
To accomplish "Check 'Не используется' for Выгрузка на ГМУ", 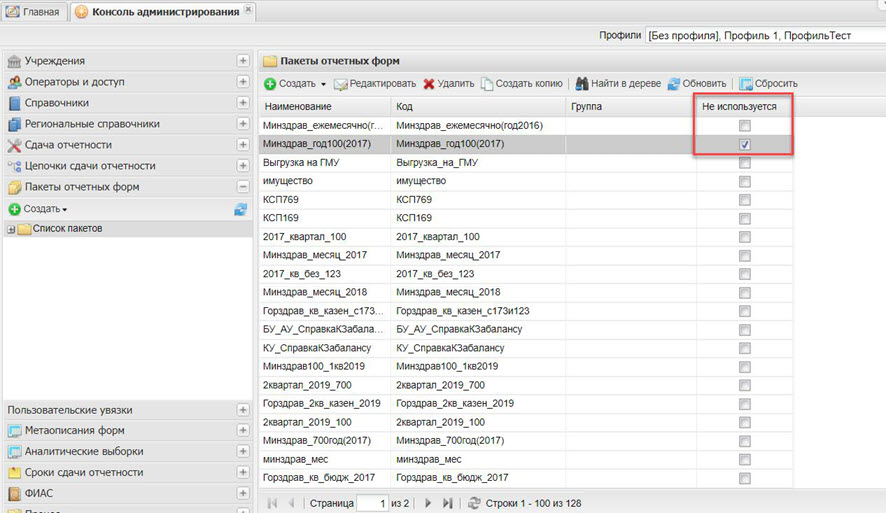I will coord(745,163).
